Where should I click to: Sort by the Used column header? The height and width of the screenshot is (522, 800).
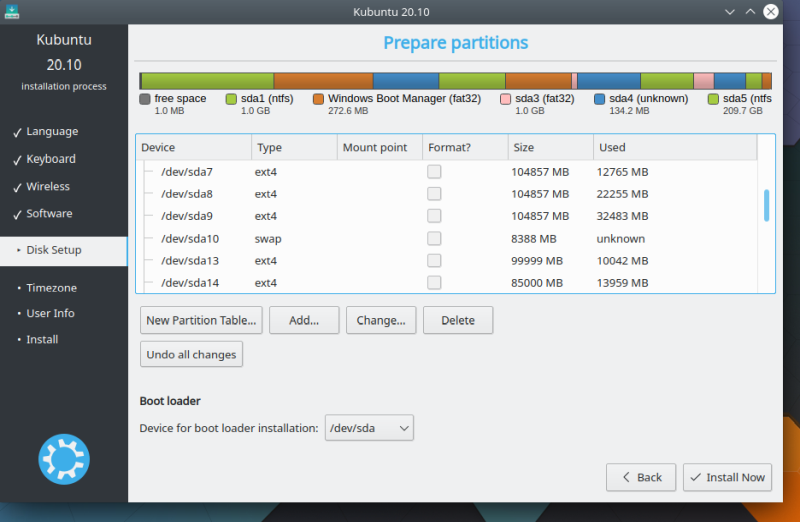pos(675,147)
